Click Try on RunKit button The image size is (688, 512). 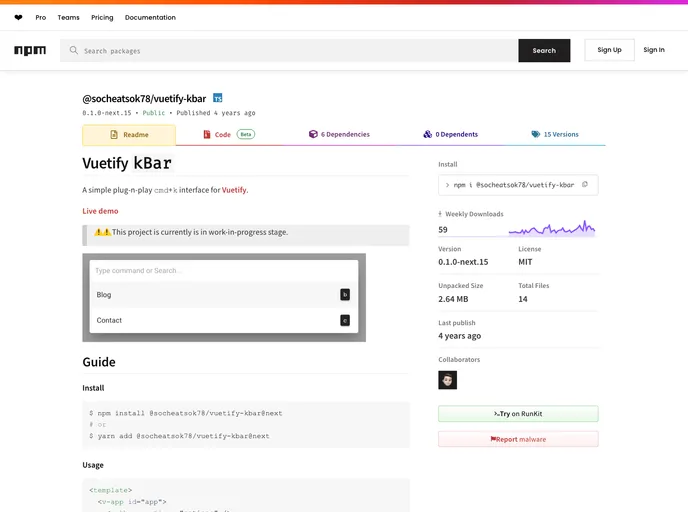coord(518,414)
